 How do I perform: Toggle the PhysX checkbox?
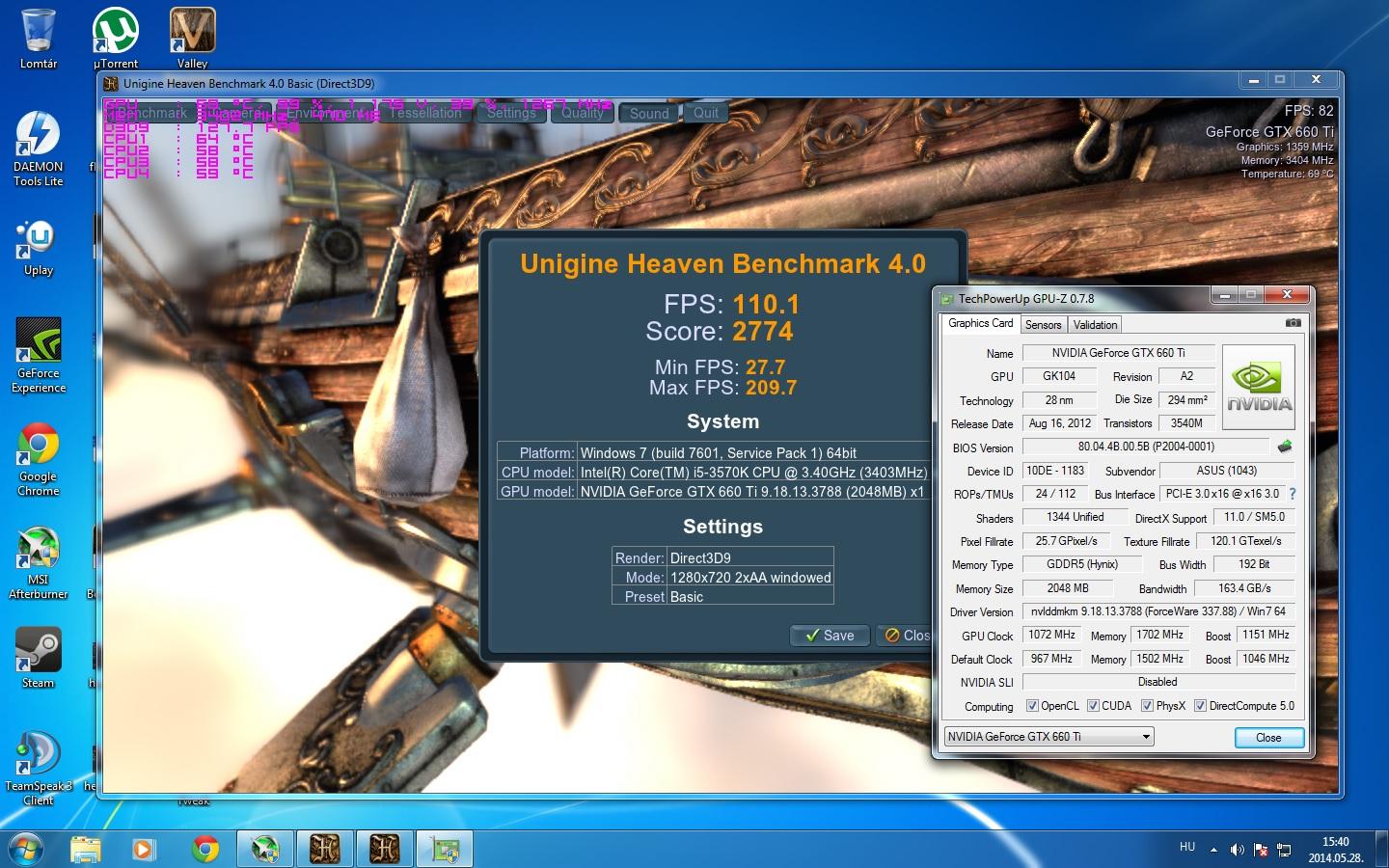pyautogui.click(x=1147, y=706)
